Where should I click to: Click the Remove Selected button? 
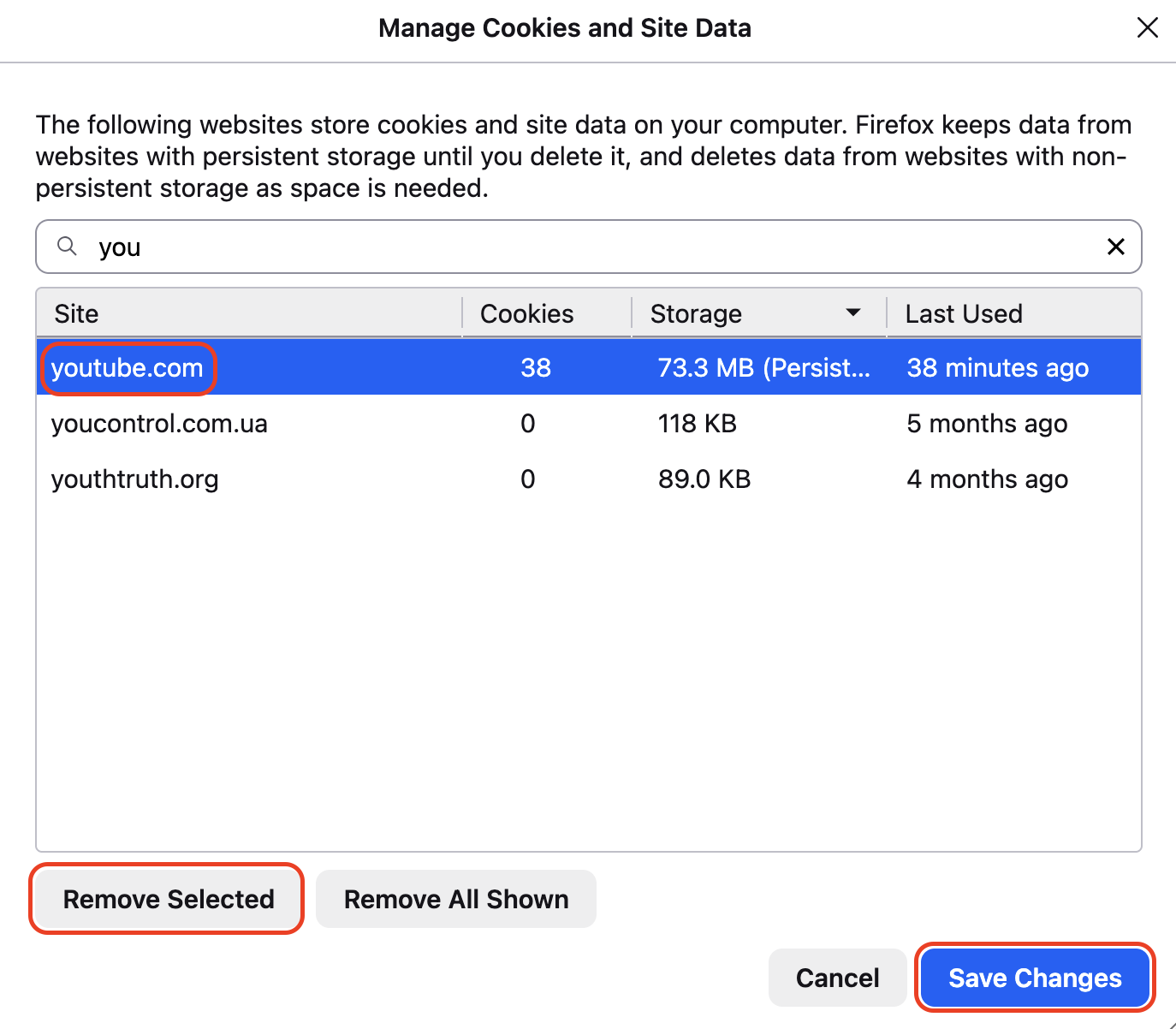click(x=167, y=899)
